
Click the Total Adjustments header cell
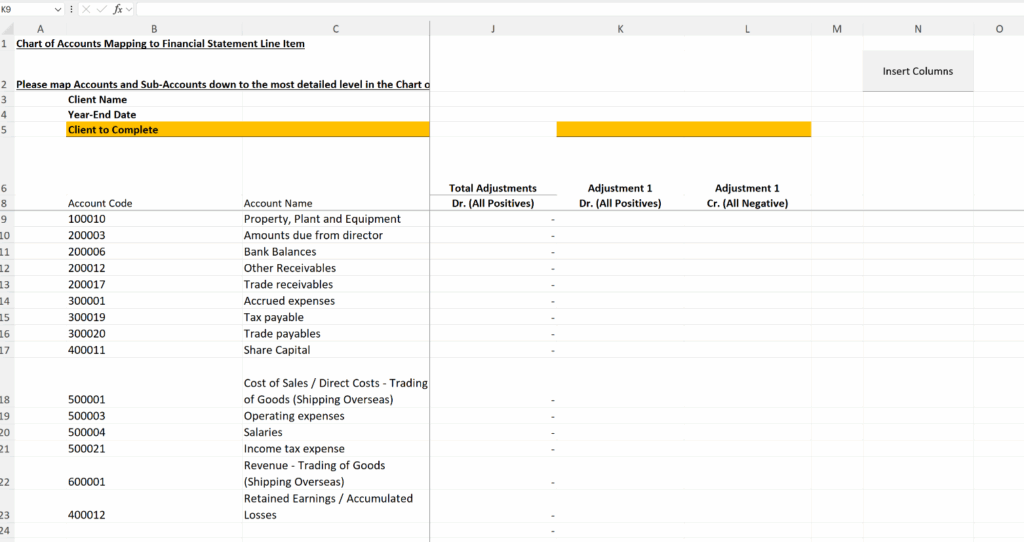492,188
